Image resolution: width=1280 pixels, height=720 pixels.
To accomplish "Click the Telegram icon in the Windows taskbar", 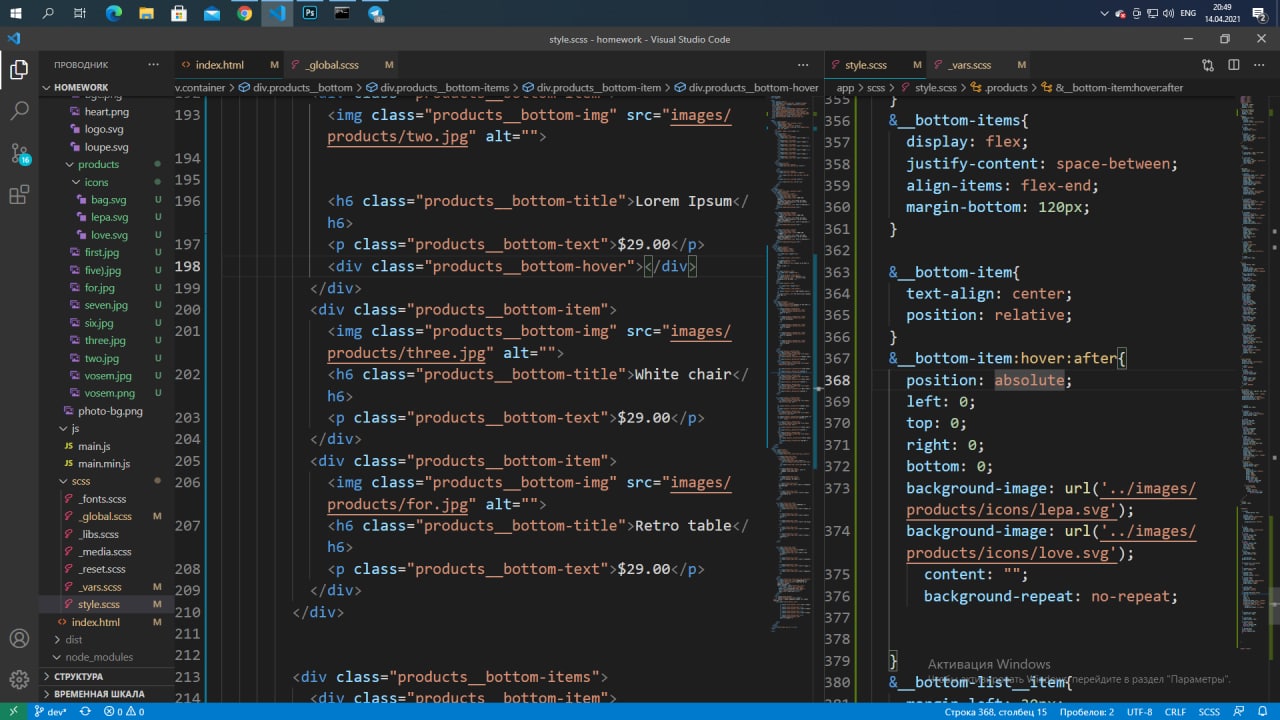I will coord(376,13).
